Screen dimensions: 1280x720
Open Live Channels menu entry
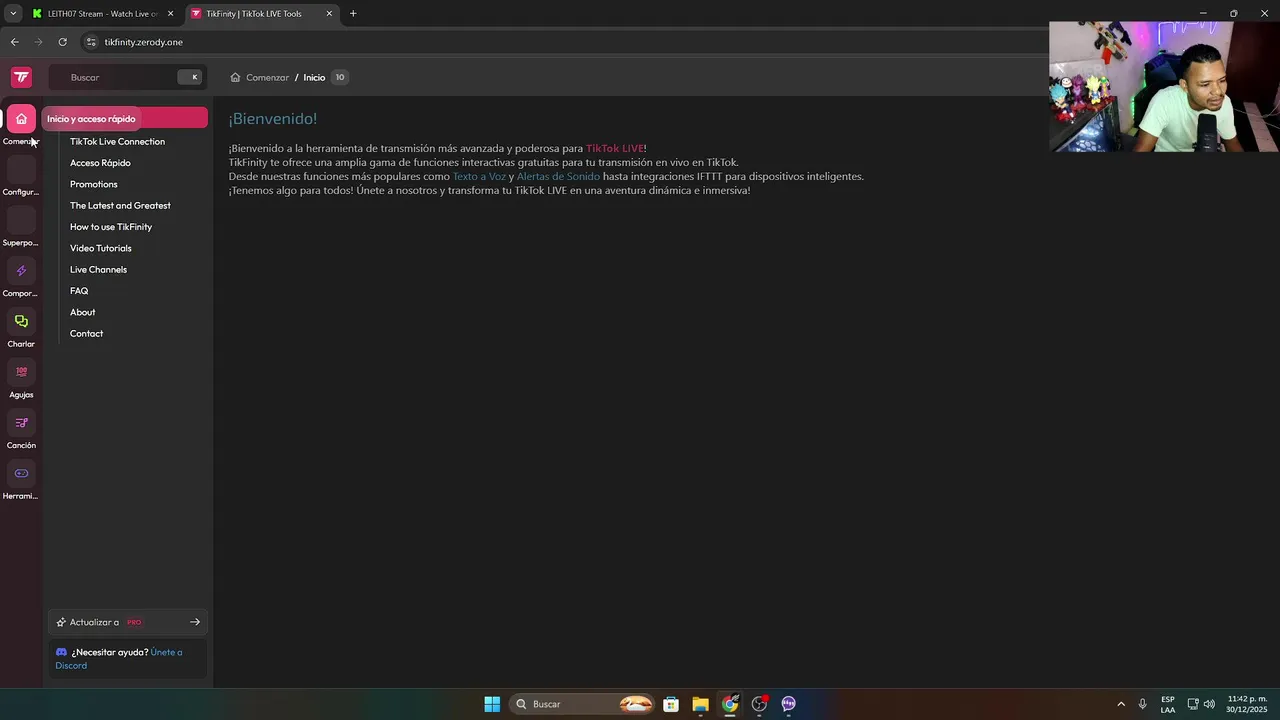98,269
